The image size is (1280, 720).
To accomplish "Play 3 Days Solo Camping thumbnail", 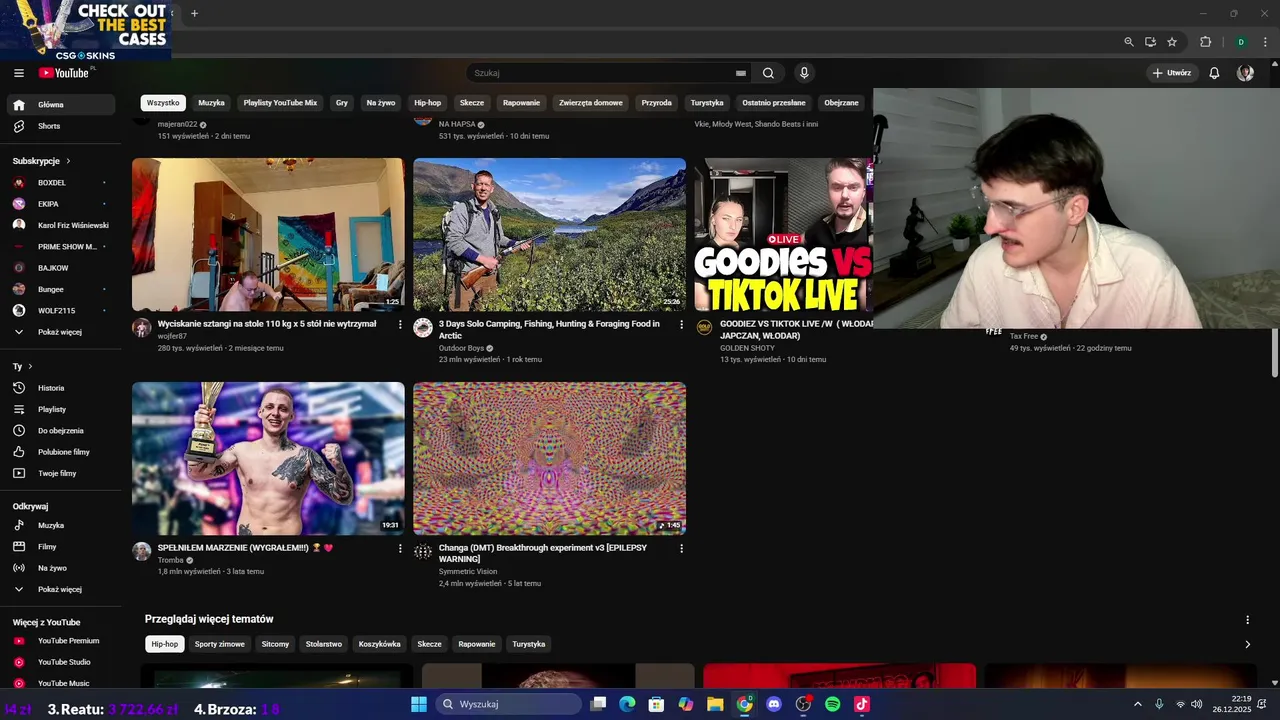I will pos(550,234).
